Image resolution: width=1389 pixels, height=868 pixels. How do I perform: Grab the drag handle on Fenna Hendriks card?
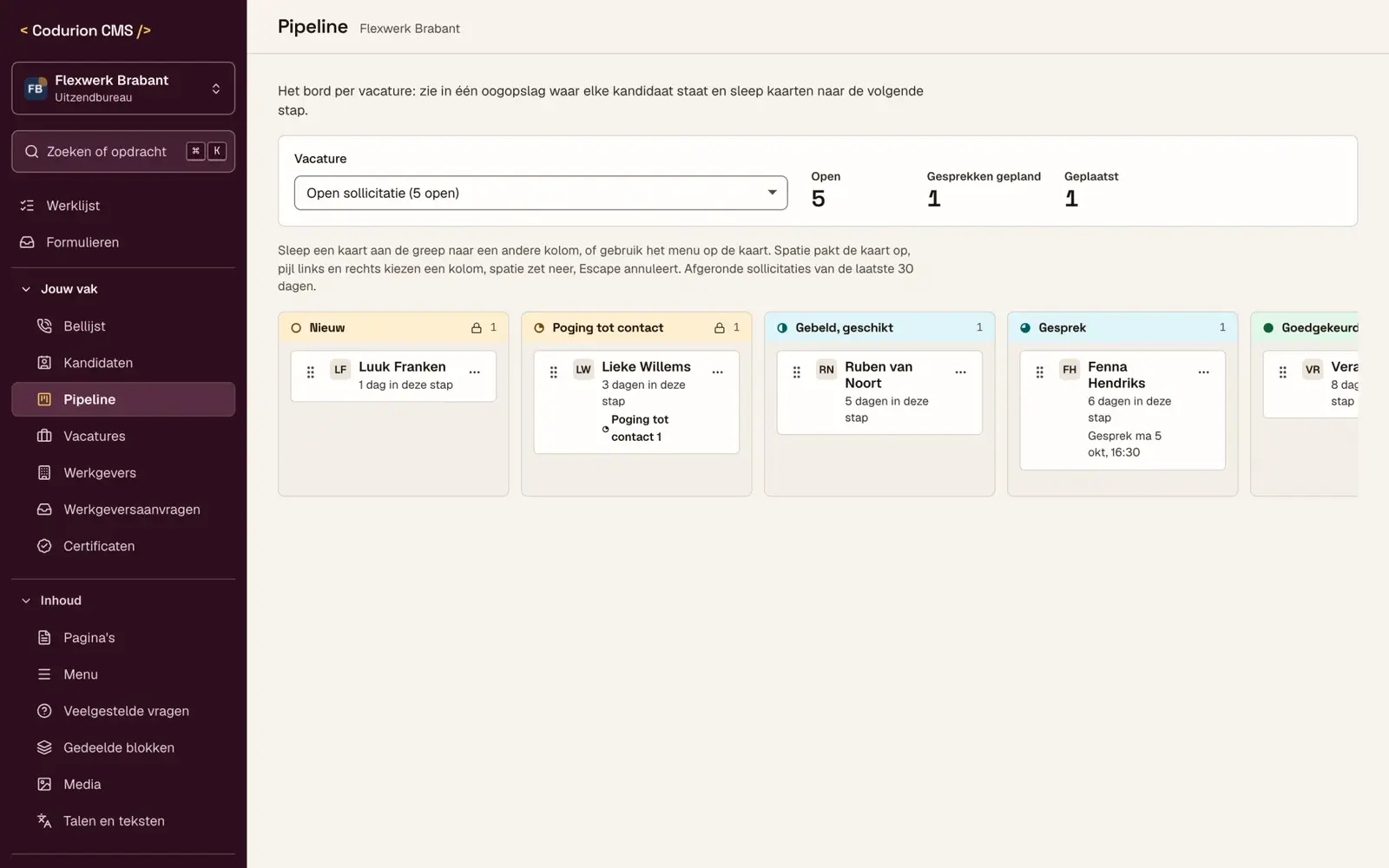1039,372
